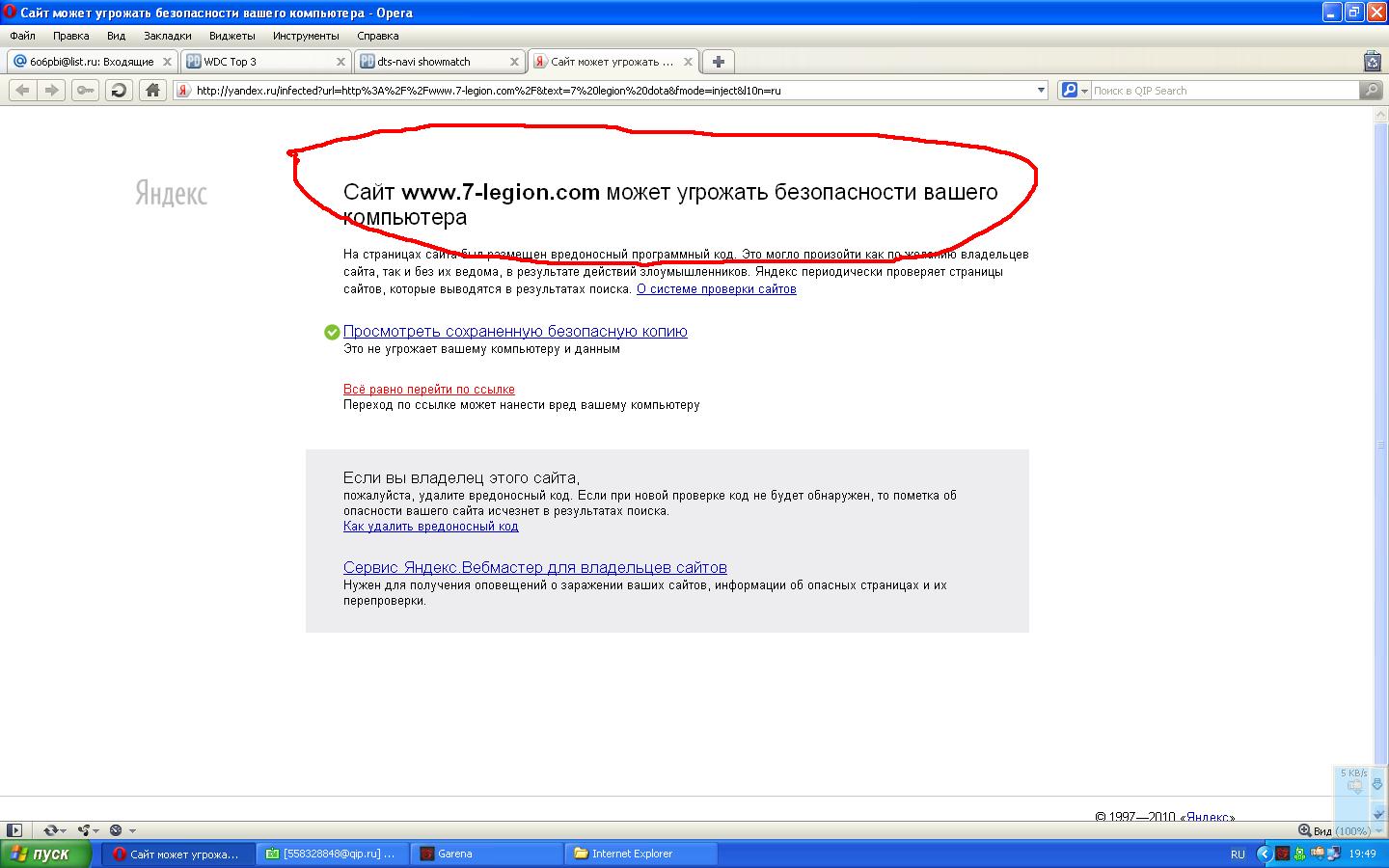Open the Opera Link sync status menu
The width and height of the screenshot is (1389, 868).
[54, 829]
